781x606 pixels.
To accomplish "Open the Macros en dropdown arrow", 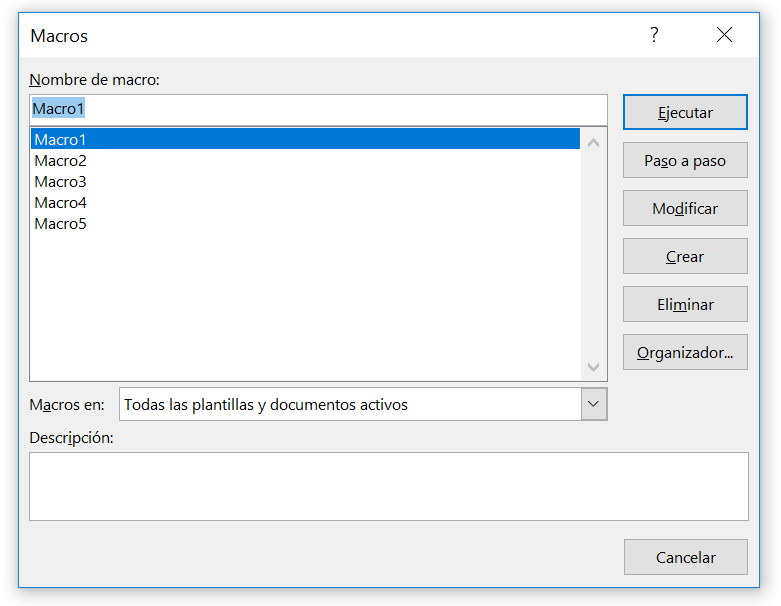I will [594, 404].
